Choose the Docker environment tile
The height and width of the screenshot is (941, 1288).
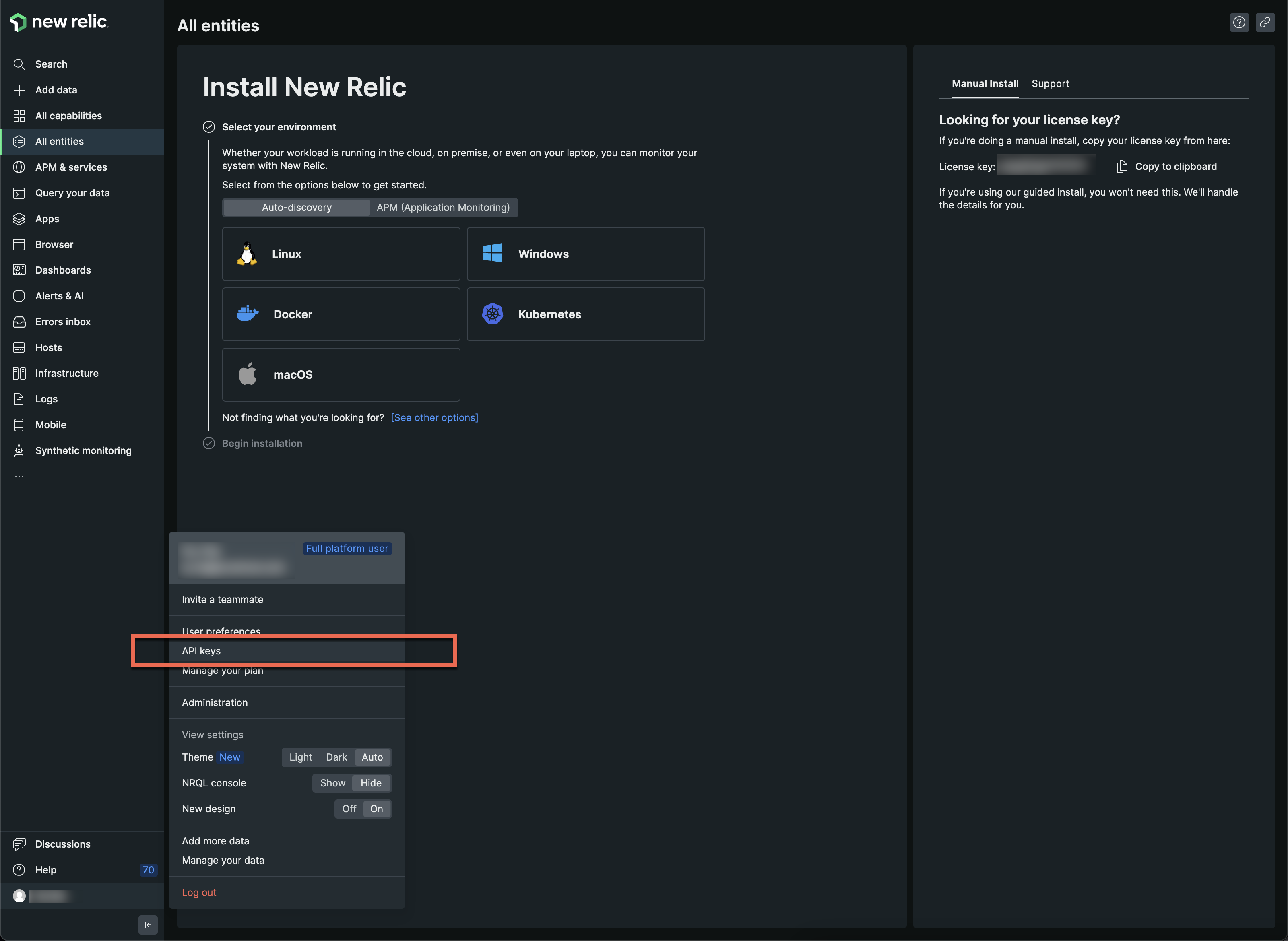[x=341, y=314]
